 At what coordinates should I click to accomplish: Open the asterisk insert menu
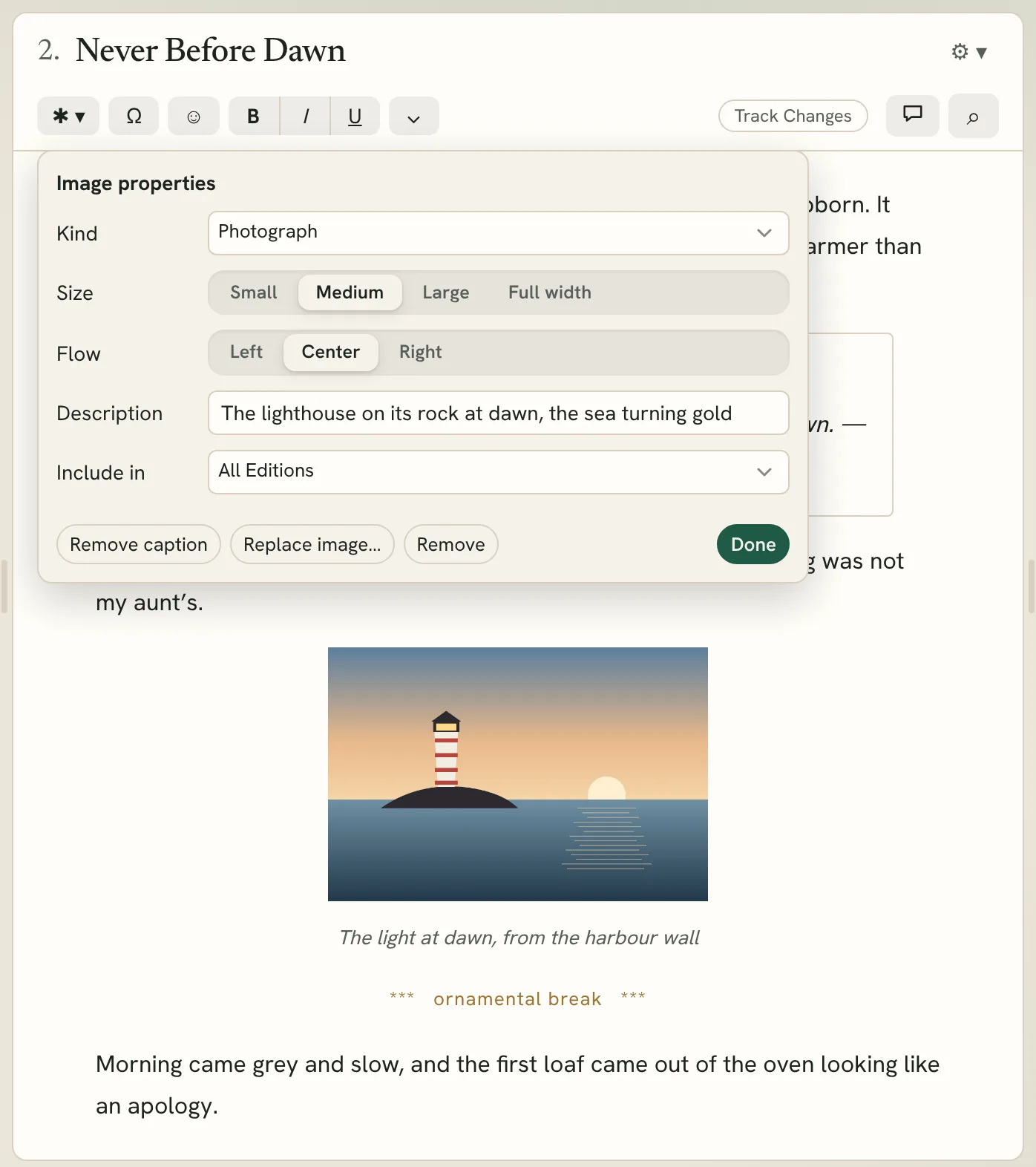click(x=68, y=116)
